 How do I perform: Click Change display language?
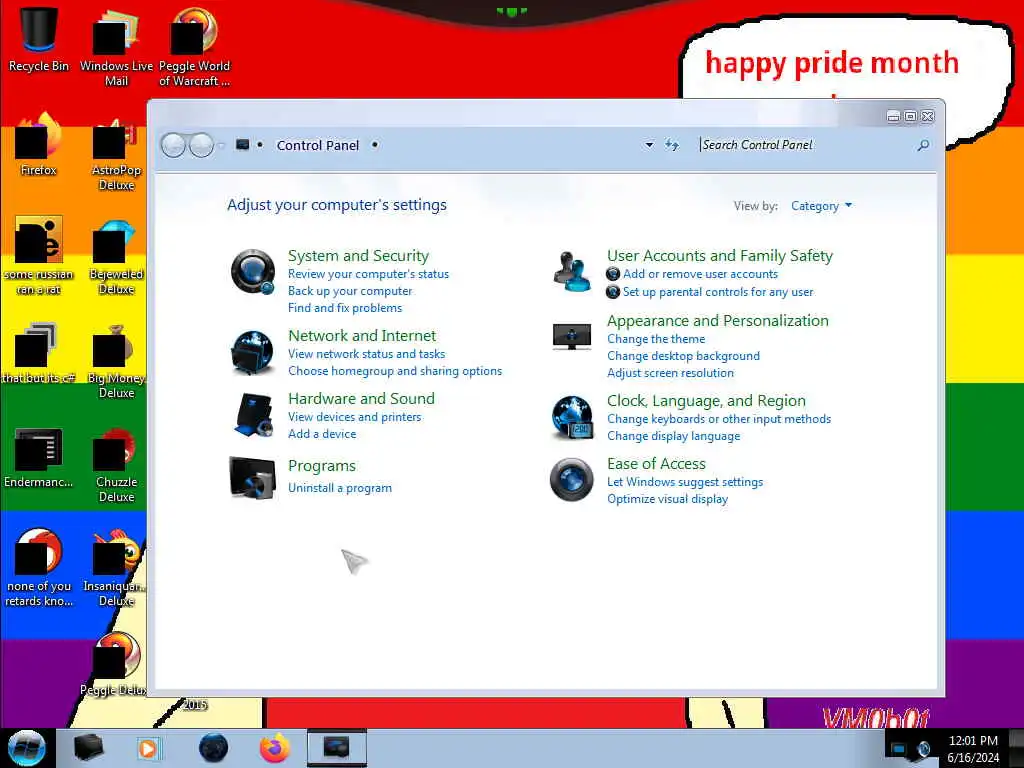(673, 436)
